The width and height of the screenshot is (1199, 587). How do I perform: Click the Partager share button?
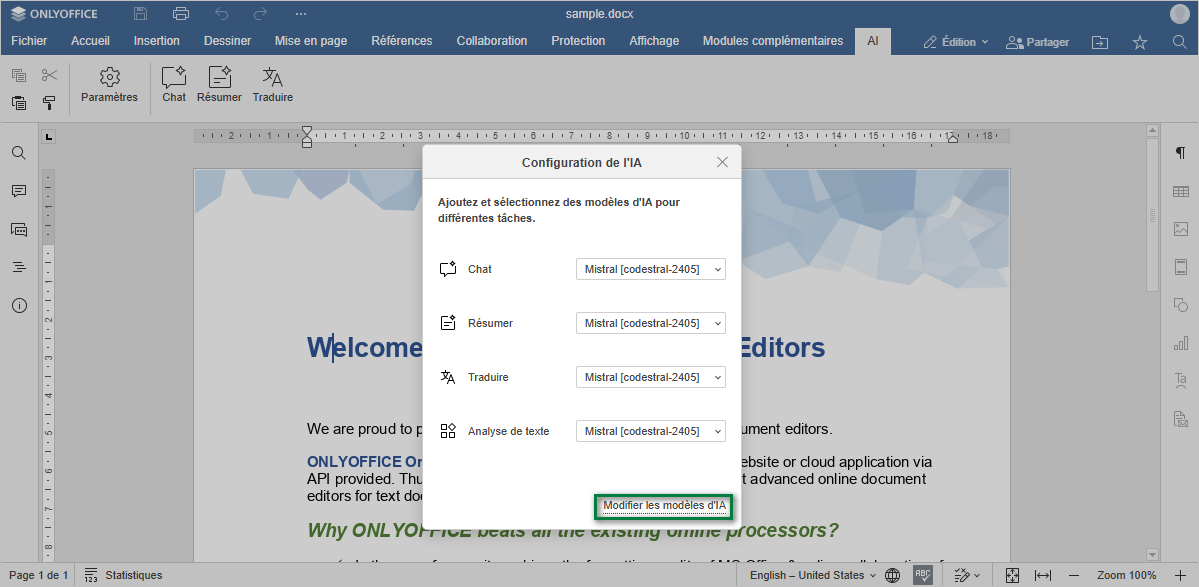click(1037, 42)
